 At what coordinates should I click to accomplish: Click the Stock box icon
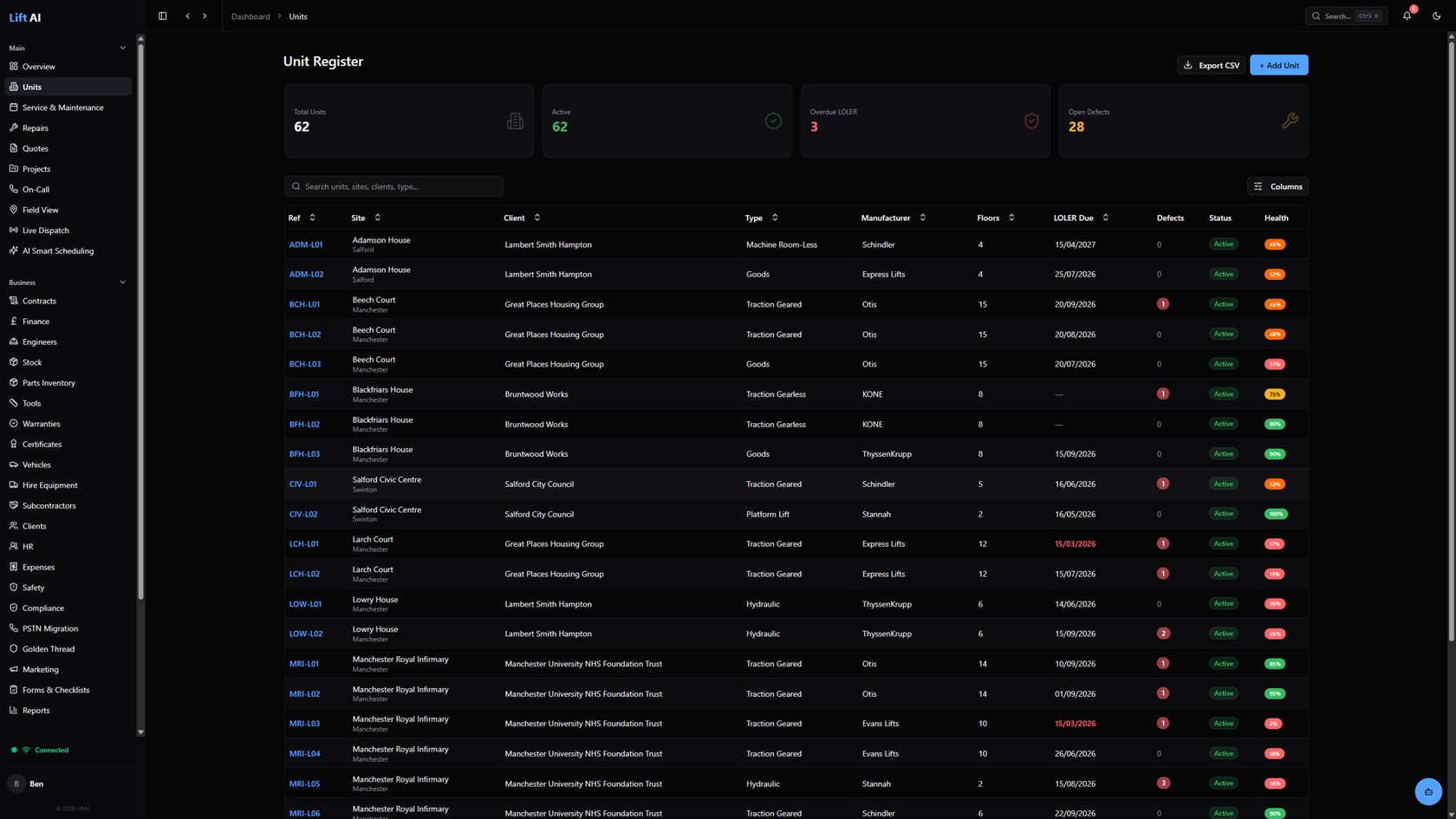(x=13, y=362)
